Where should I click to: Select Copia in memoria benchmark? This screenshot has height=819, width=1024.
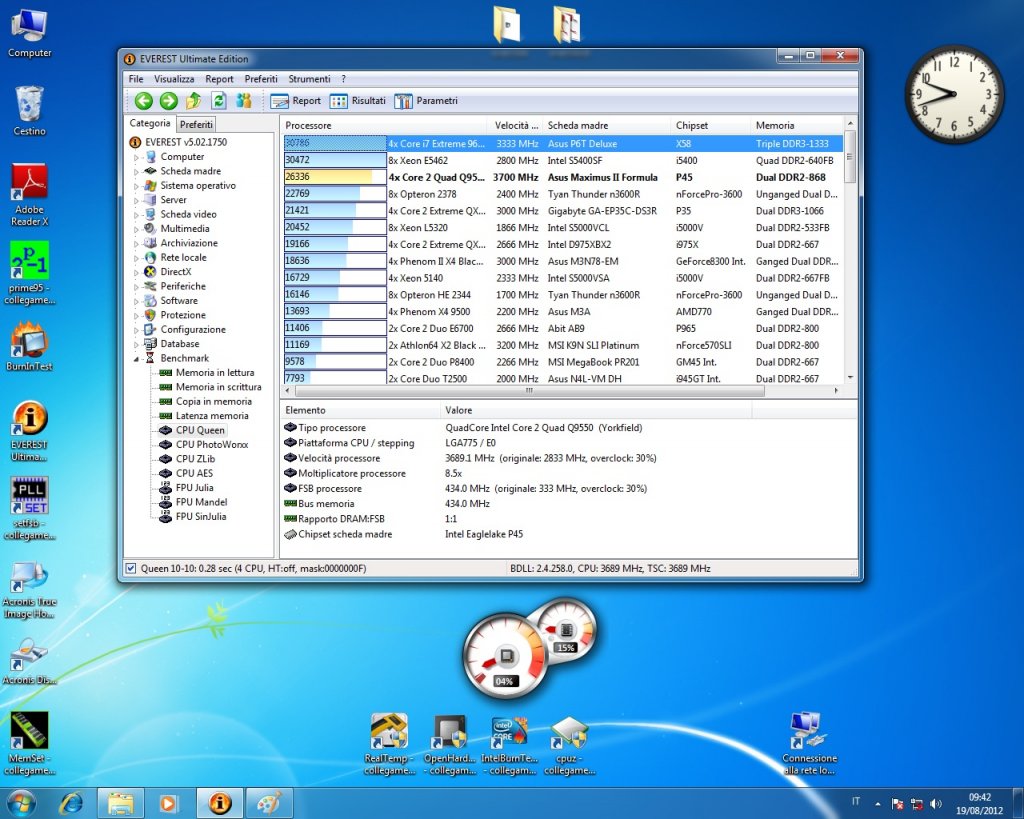click(214, 401)
